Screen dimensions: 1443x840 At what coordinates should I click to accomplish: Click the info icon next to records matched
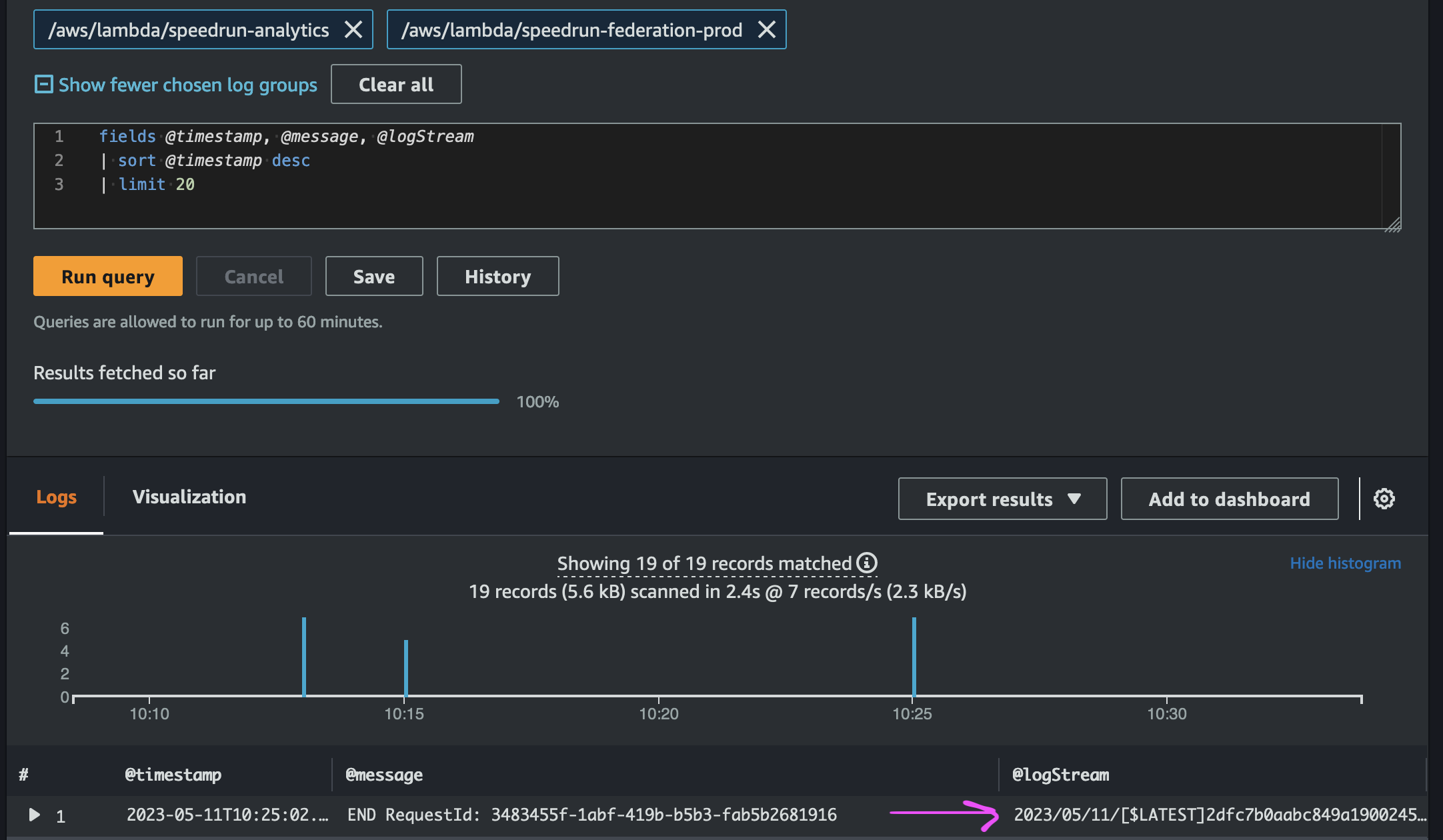pyautogui.click(x=866, y=563)
